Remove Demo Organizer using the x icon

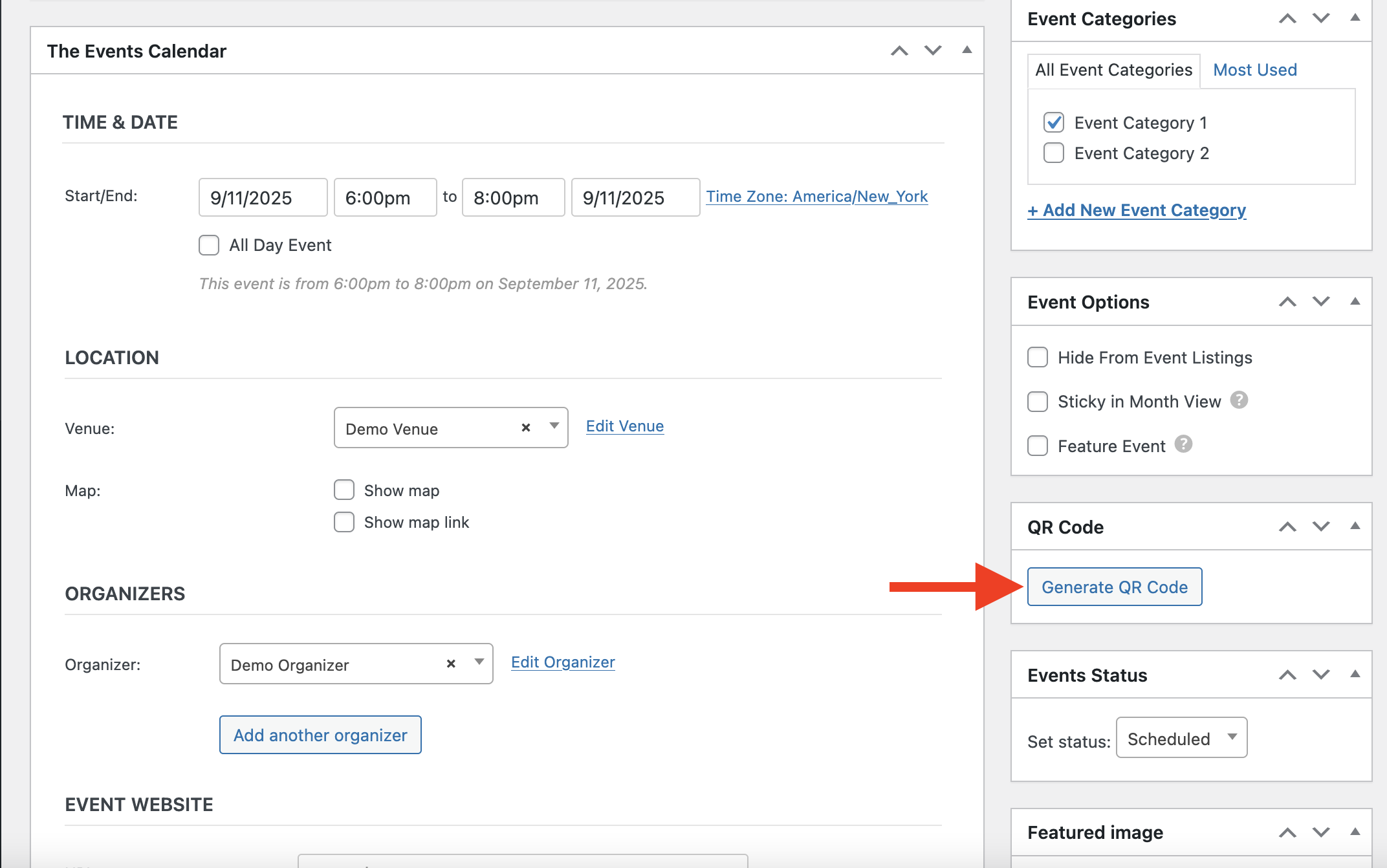[x=451, y=664]
